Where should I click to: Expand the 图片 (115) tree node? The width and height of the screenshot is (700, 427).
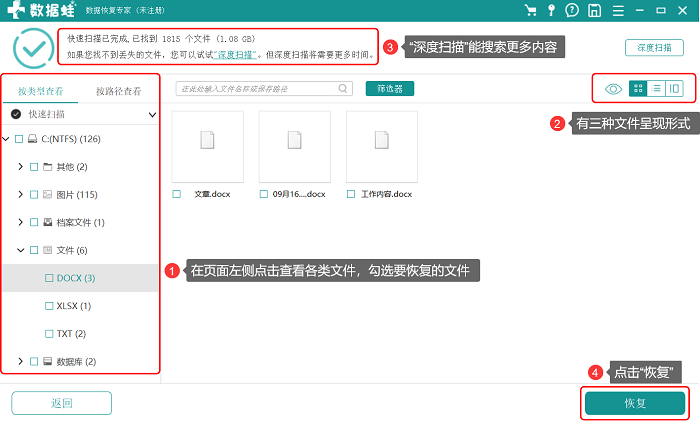tap(20, 194)
